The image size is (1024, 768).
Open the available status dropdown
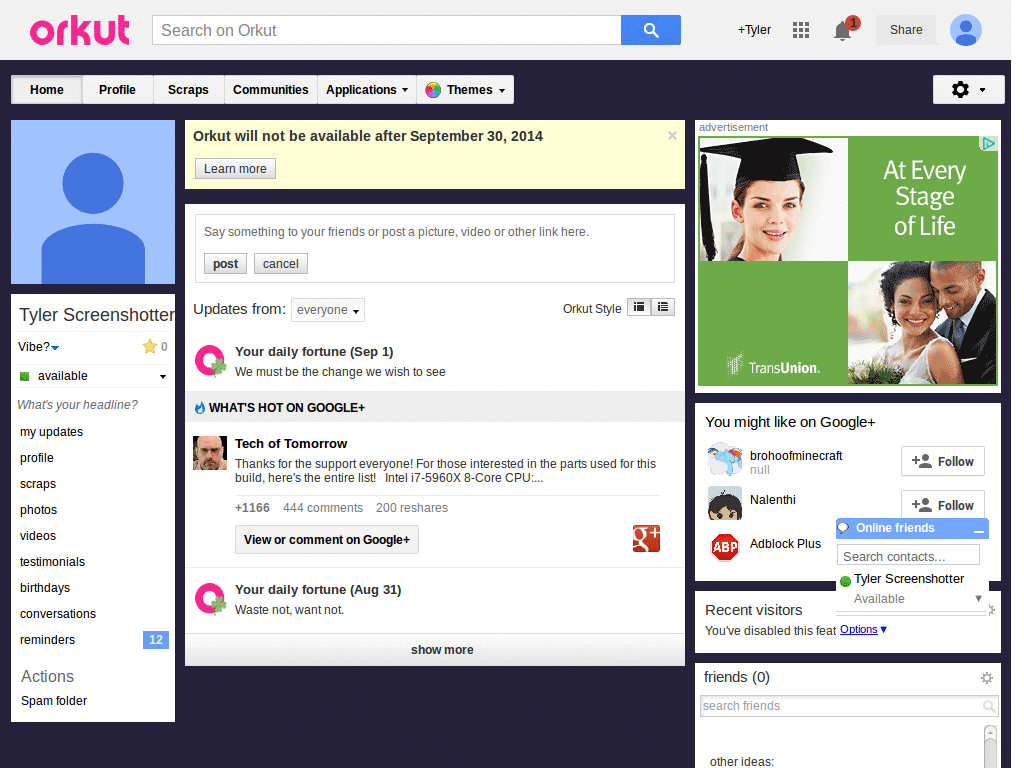coord(163,377)
